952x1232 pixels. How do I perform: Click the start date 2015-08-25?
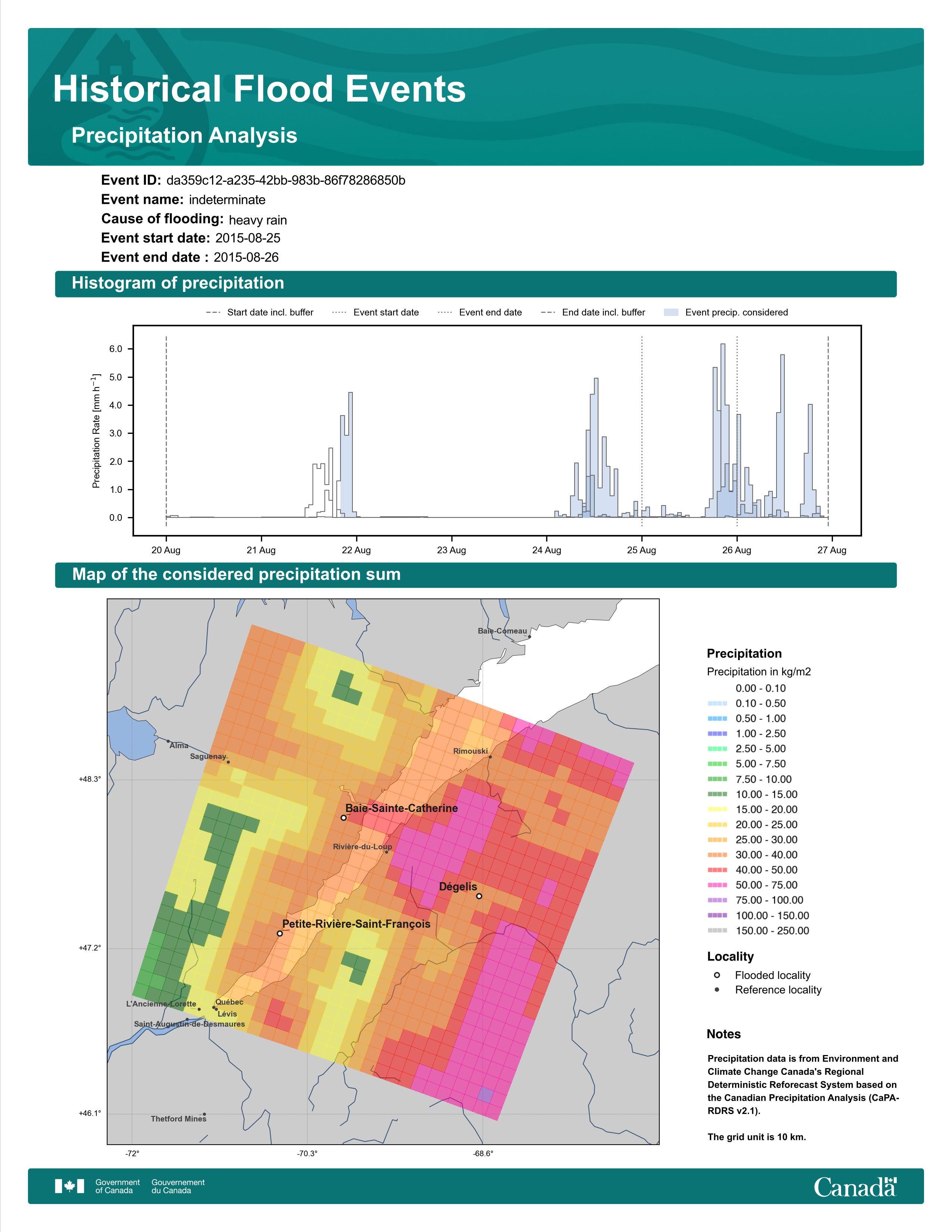(x=248, y=238)
